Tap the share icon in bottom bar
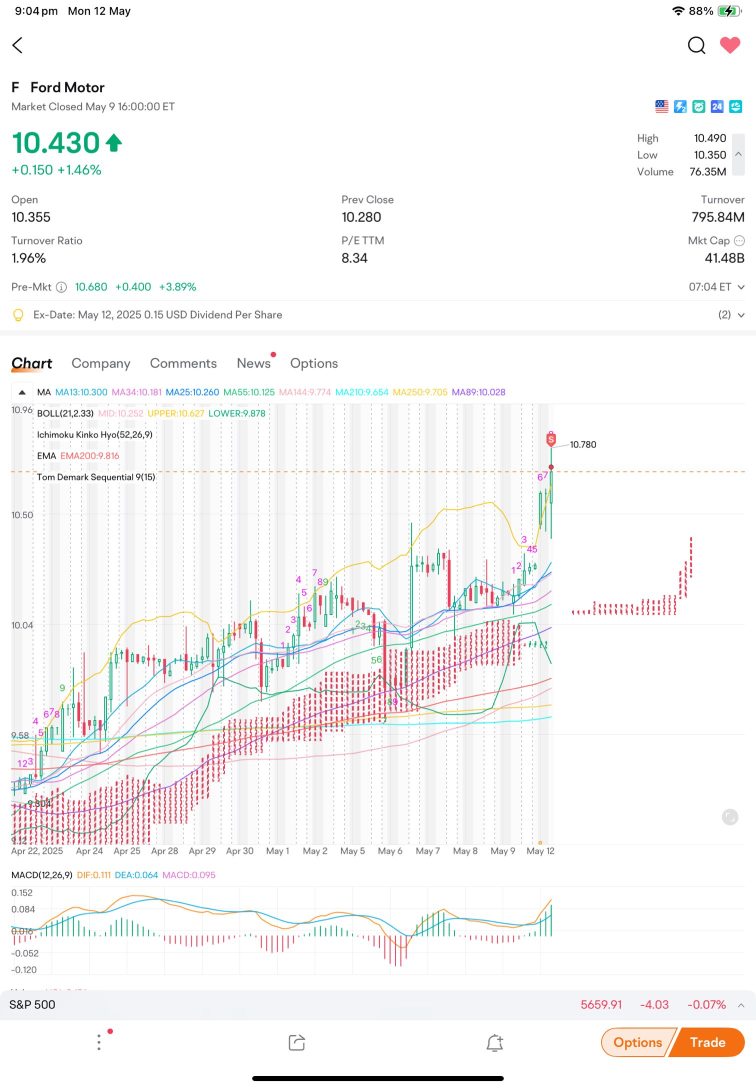This screenshot has height=1088, width=756. (x=297, y=1042)
